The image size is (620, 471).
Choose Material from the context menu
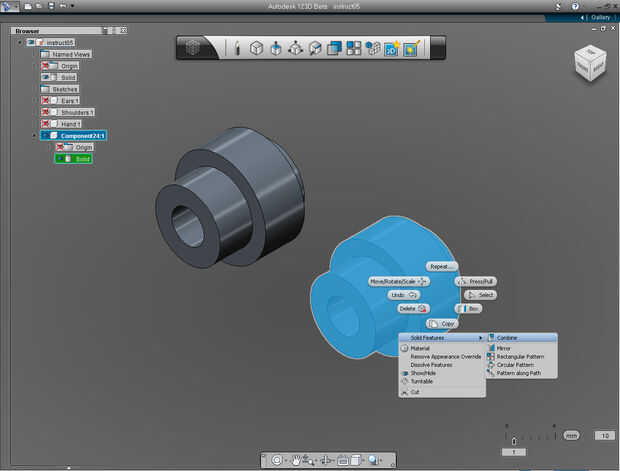pos(442,348)
